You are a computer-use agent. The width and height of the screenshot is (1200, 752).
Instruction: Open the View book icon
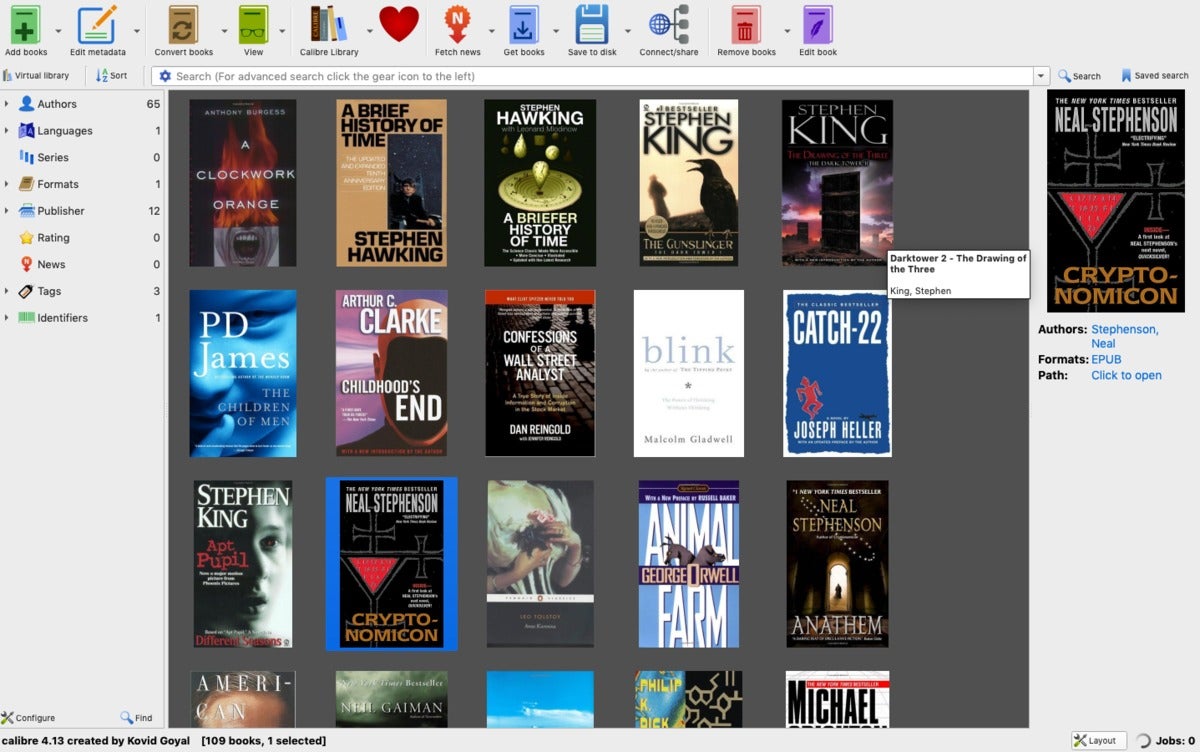[253, 23]
